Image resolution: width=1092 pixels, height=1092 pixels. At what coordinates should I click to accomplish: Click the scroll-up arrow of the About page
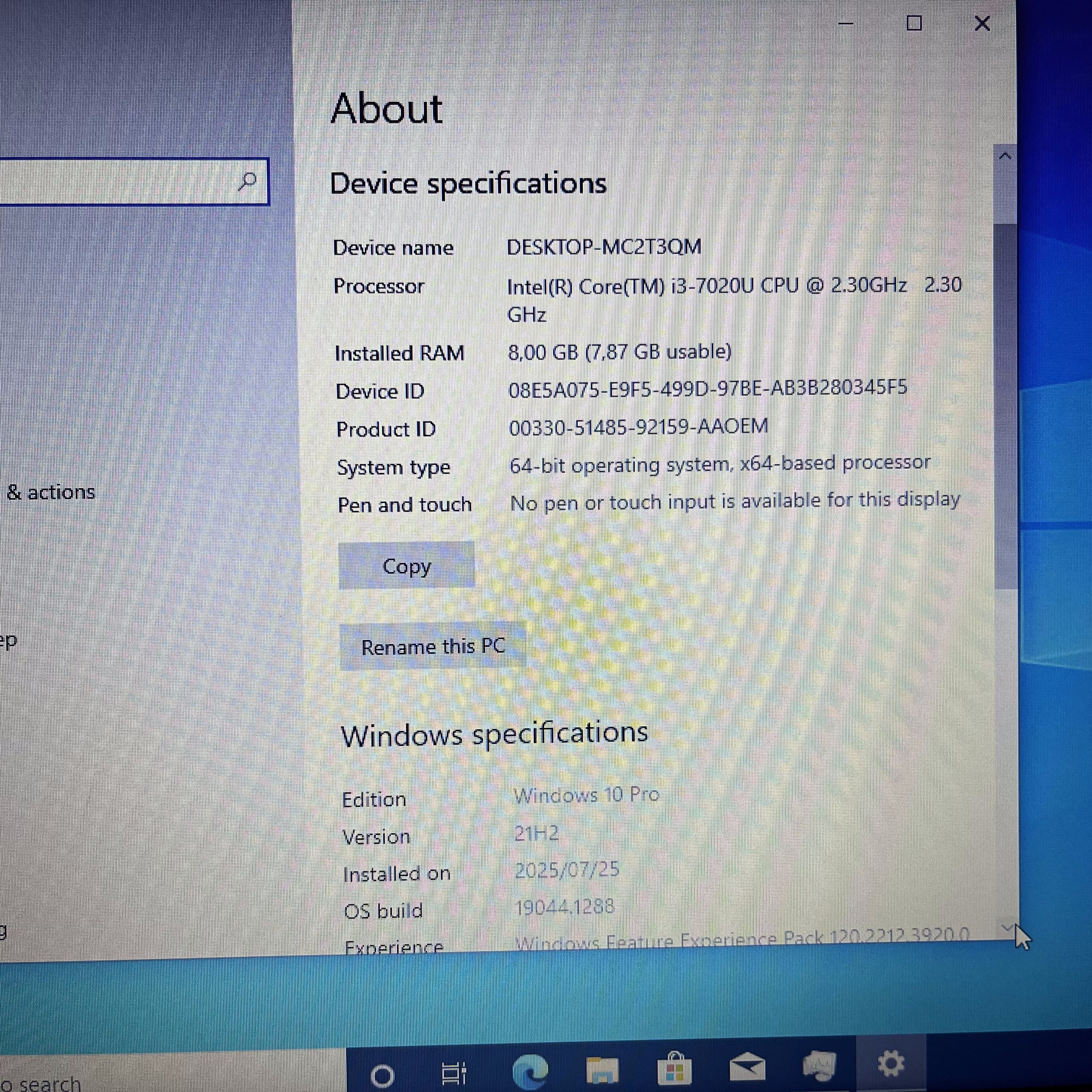(1004, 156)
